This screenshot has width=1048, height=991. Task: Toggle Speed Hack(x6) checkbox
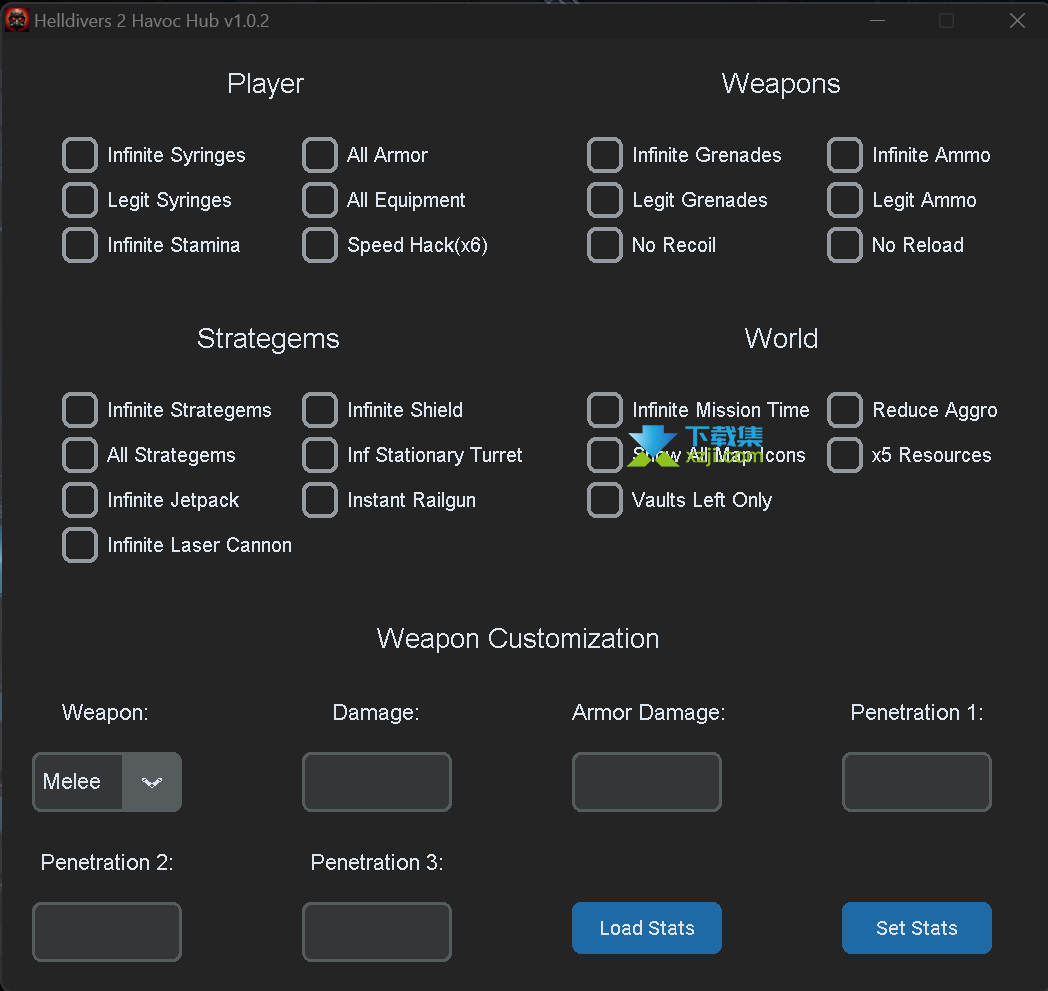319,245
